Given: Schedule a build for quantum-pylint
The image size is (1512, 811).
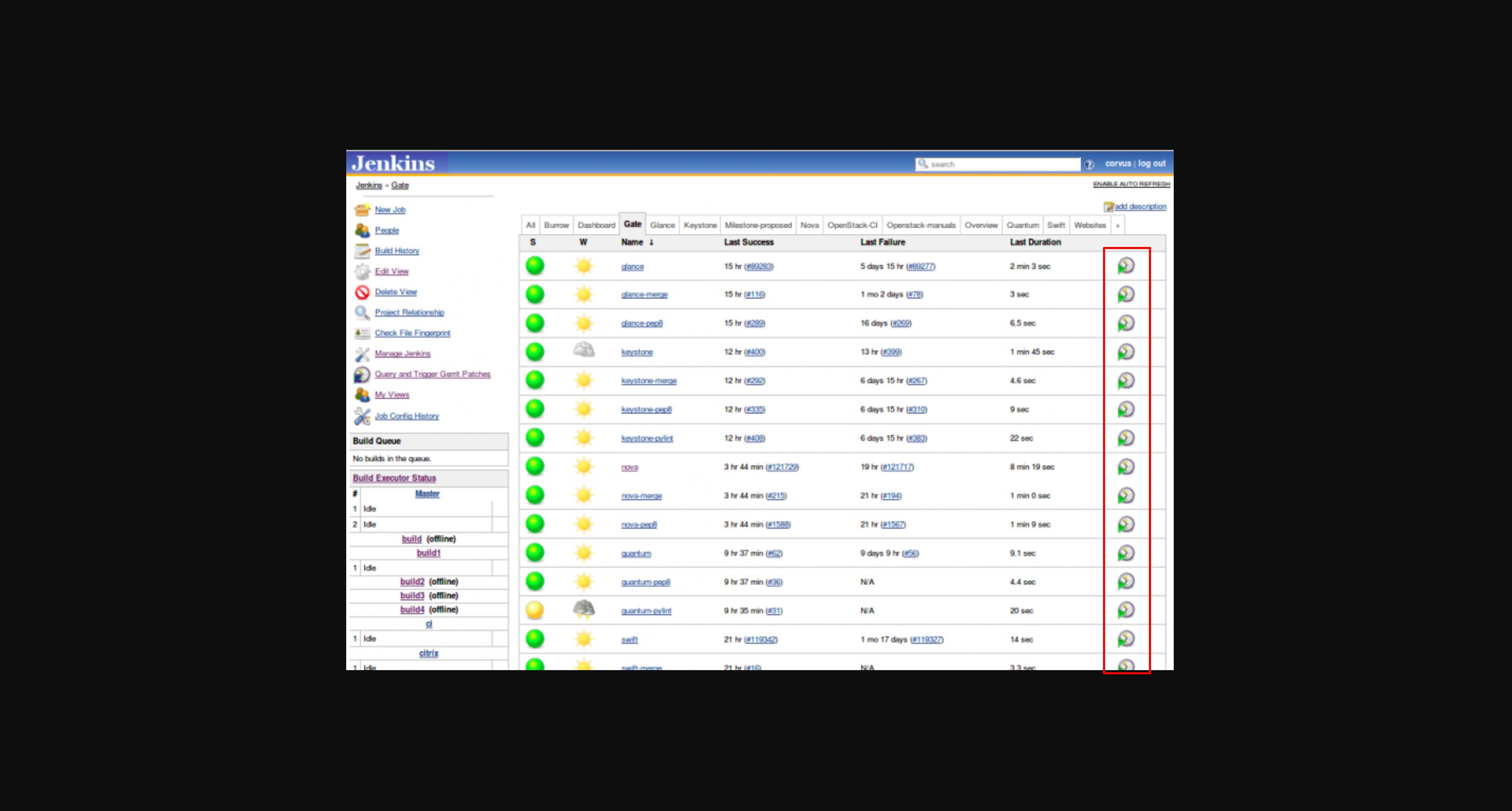Looking at the screenshot, I should point(1125,610).
